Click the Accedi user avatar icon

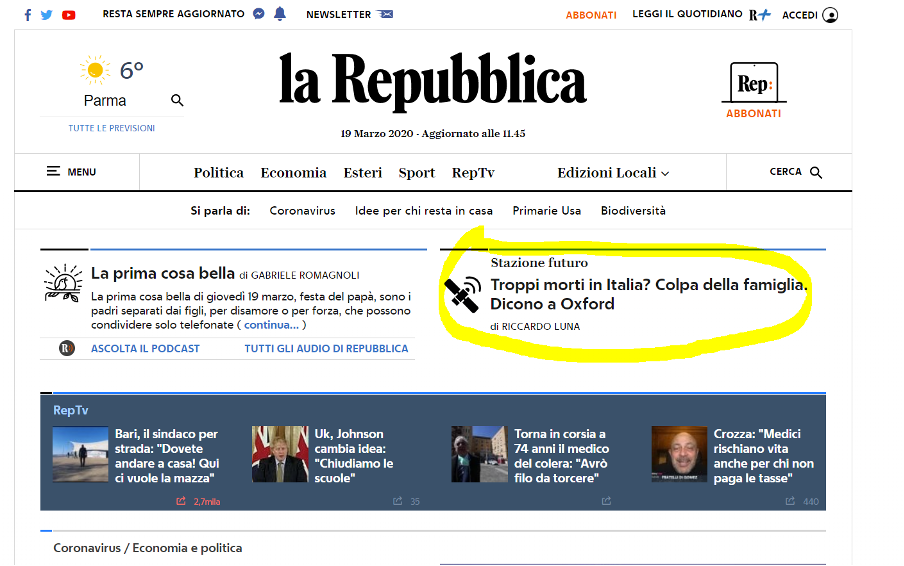830,15
